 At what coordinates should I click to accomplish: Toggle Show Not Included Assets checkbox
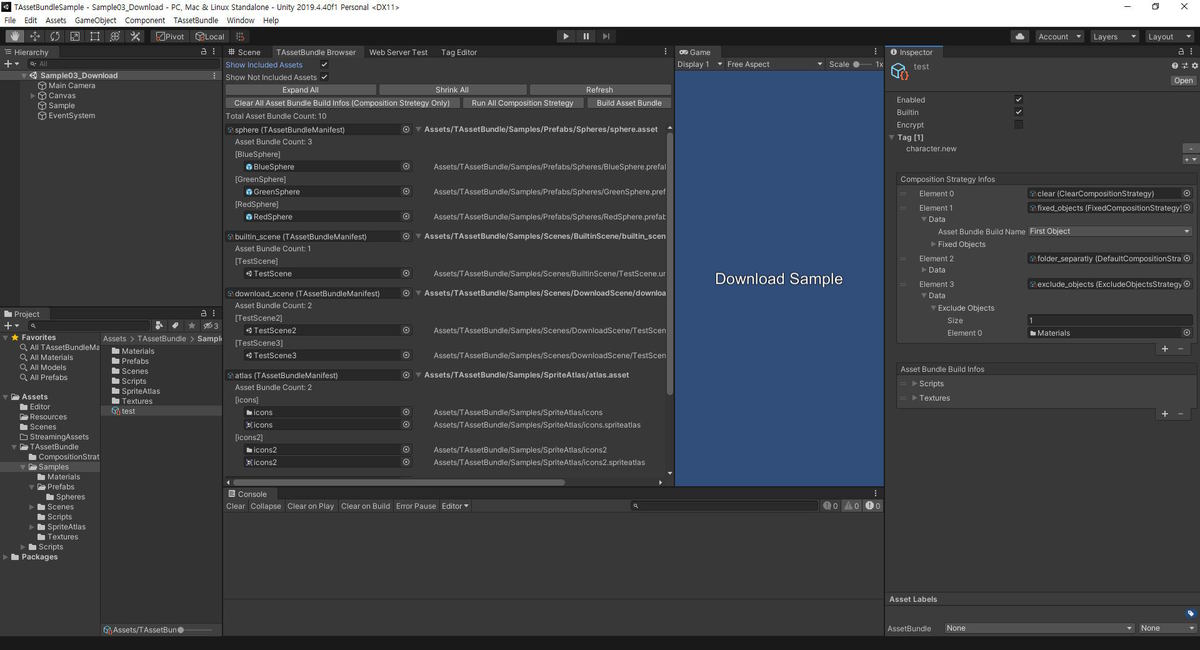pos(324,77)
